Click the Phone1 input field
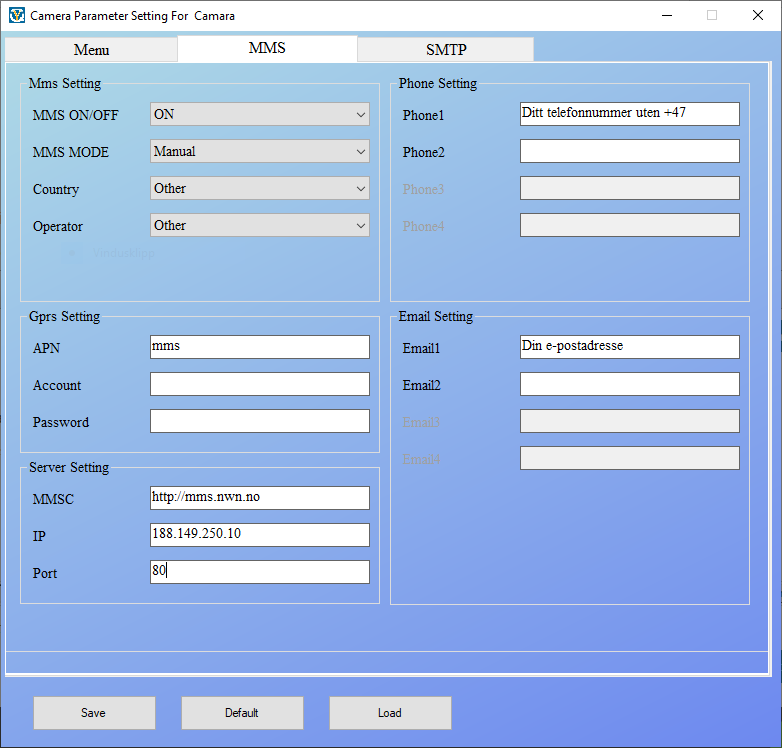The image size is (782, 748). (629, 114)
